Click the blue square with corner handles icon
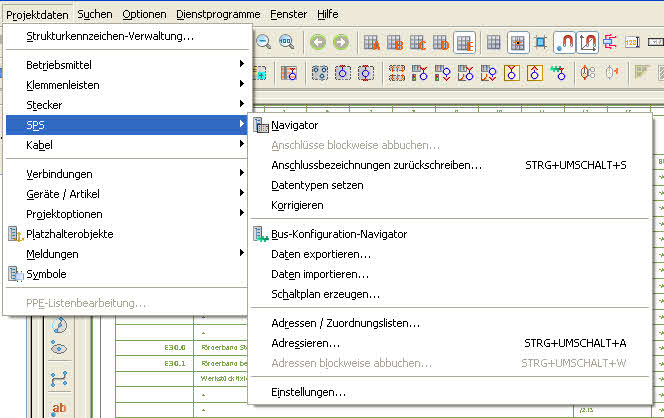 (x=540, y=42)
